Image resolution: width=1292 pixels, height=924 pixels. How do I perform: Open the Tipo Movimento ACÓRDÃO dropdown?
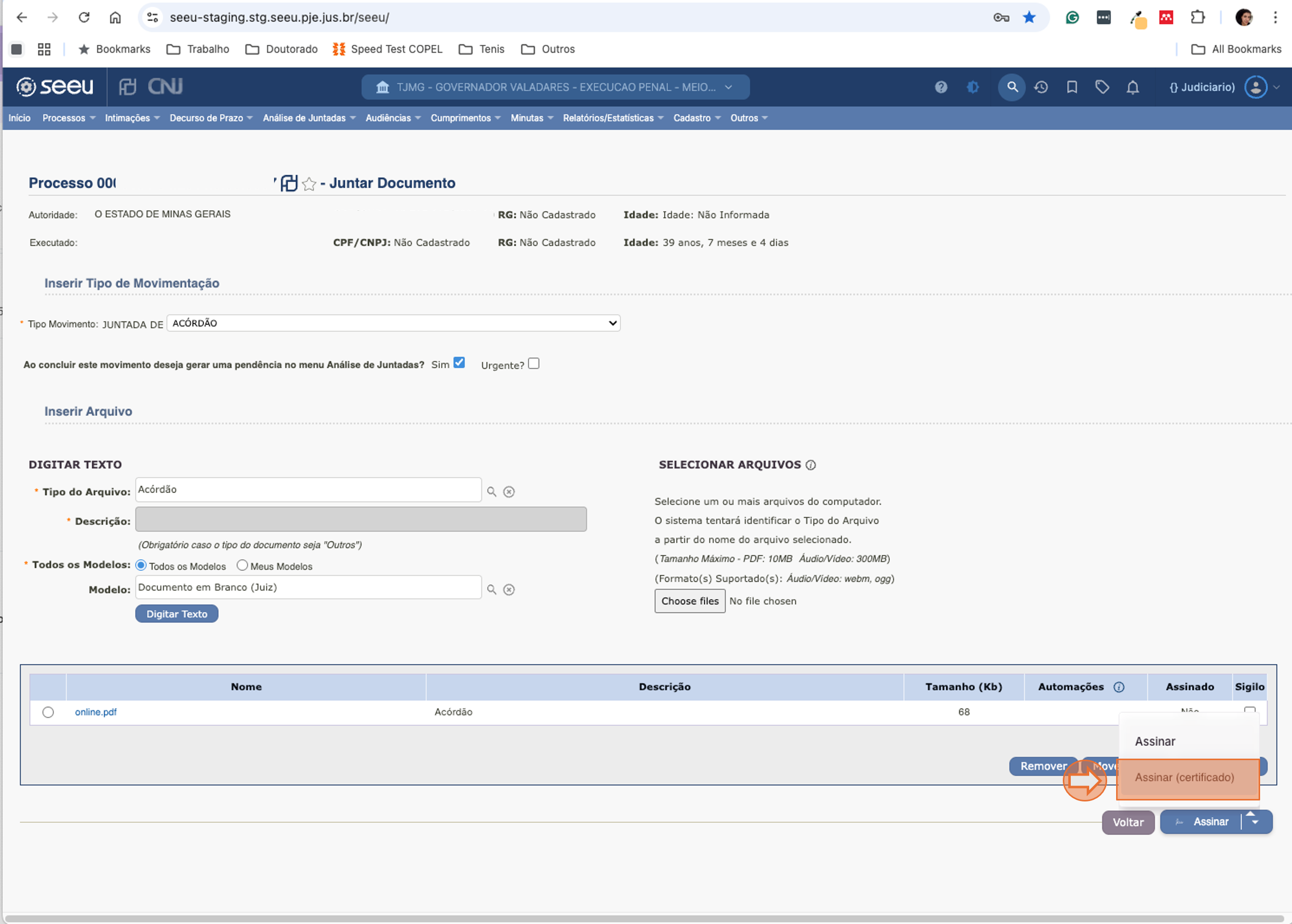pos(393,323)
